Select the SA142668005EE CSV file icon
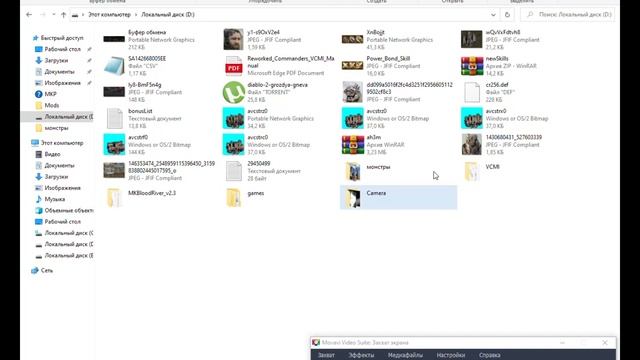This screenshot has height=360, width=640. click(x=114, y=66)
